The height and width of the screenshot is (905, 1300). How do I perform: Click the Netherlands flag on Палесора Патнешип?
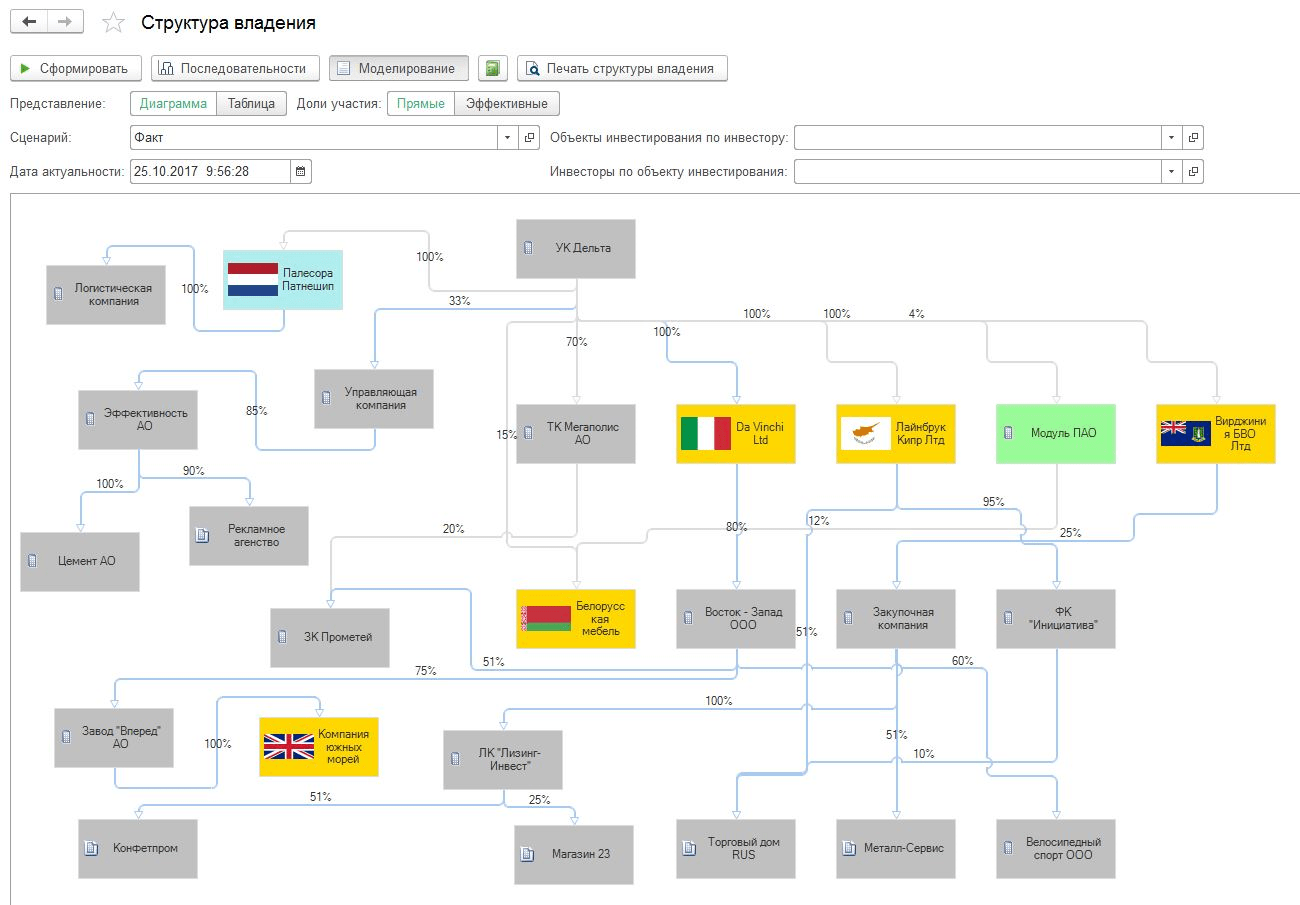pyautogui.click(x=253, y=279)
